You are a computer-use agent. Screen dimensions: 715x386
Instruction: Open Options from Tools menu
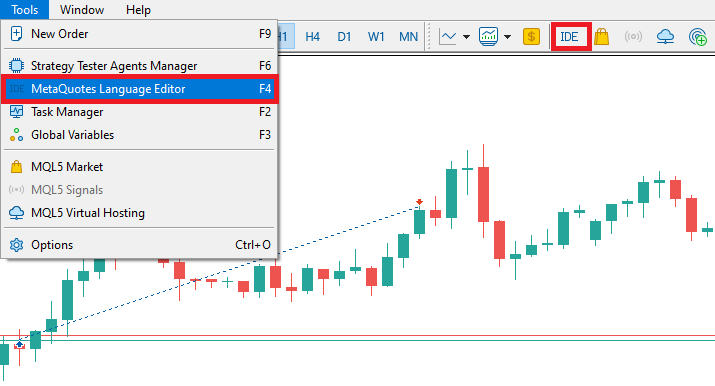pos(139,245)
